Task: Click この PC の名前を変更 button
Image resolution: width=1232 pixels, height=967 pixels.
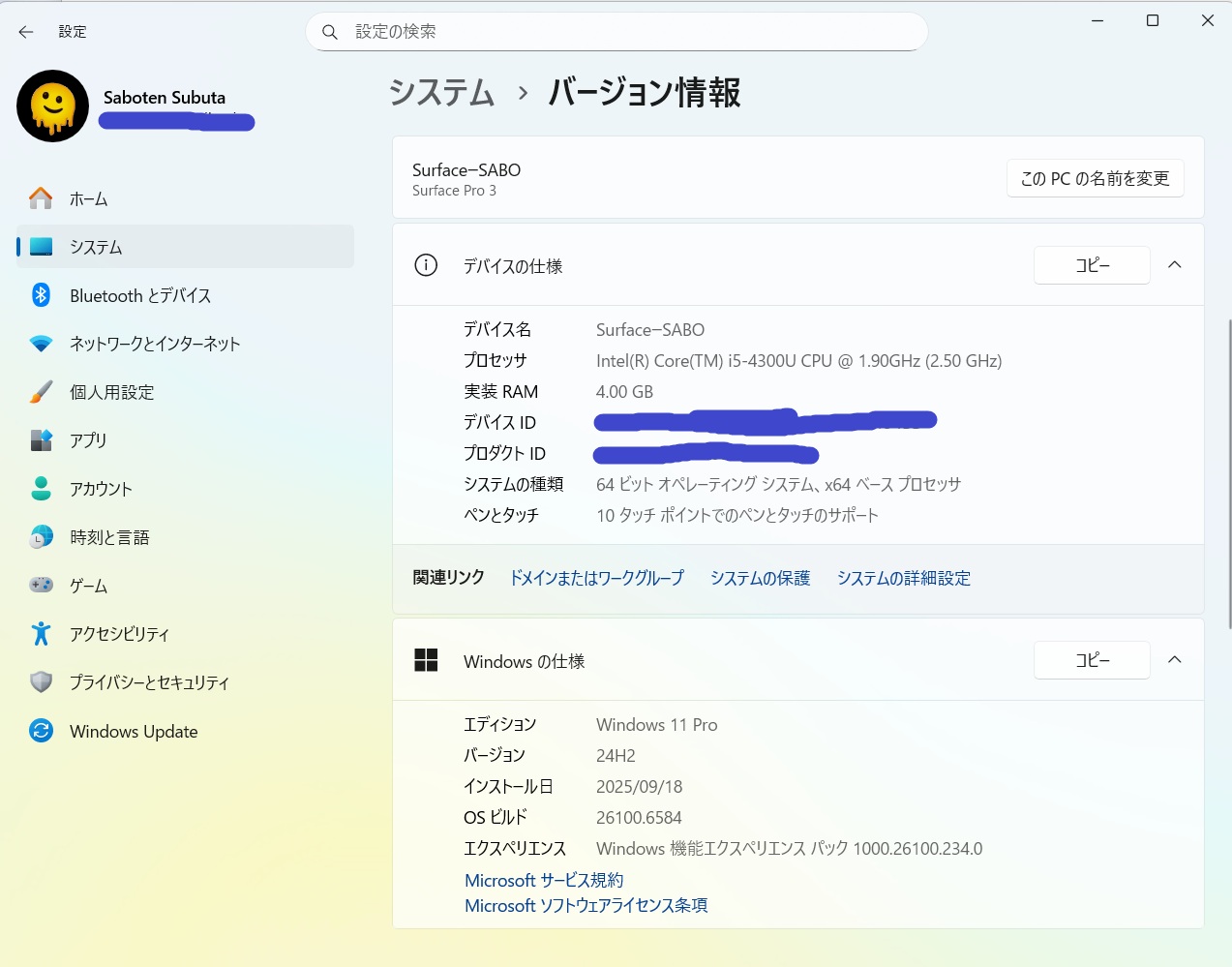Action: pos(1096,178)
